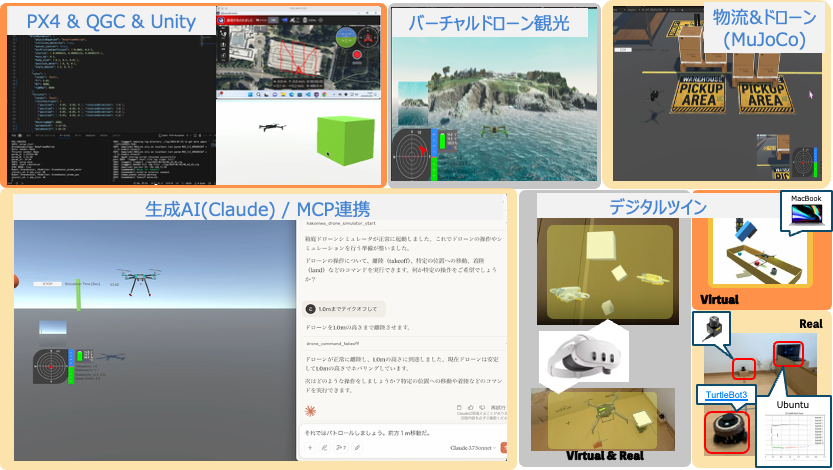Image resolution: width=833 pixels, height=470 pixels.
Task: Click the minimap thumbnail in MuJoCo warehouse view
Action: pyautogui.click(x=773, y=157)
